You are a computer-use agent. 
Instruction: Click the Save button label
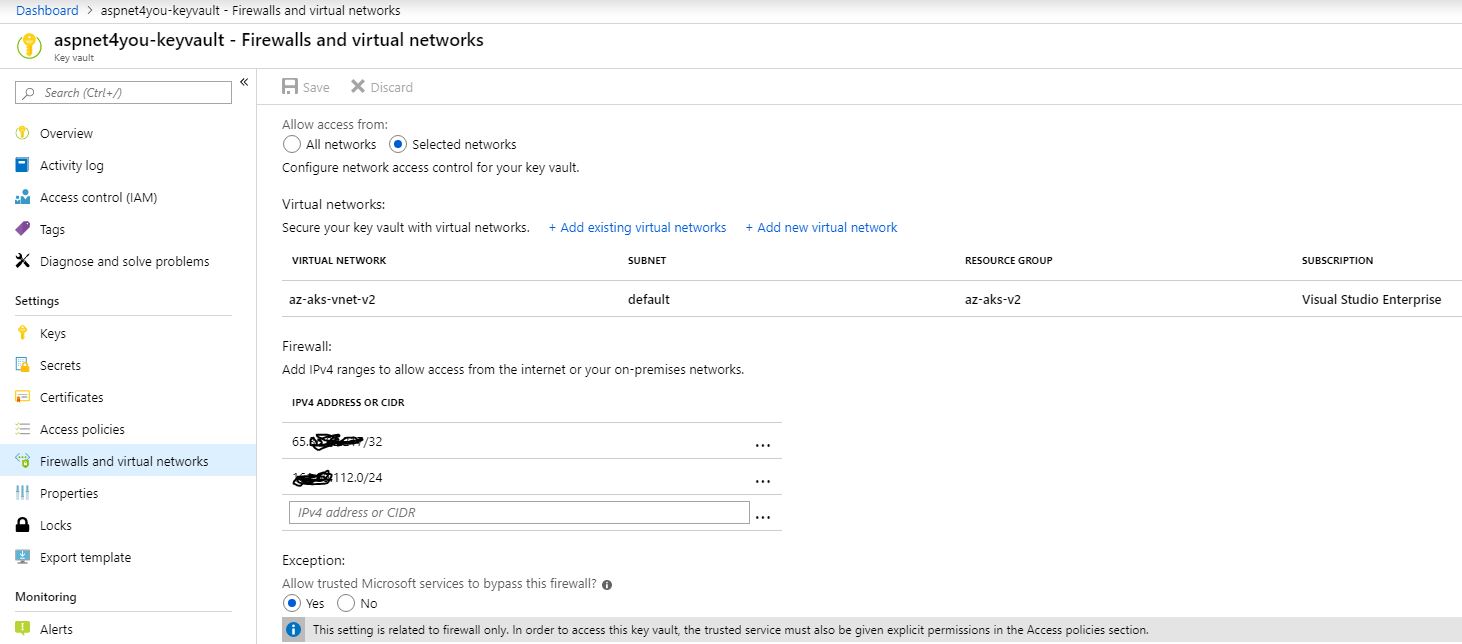(316, 87)
